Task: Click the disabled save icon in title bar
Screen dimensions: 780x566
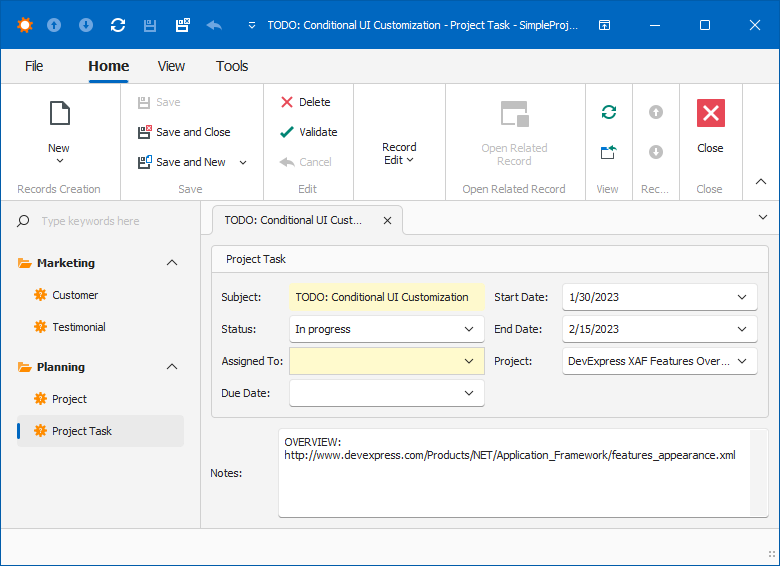Action: coord(150,25)
